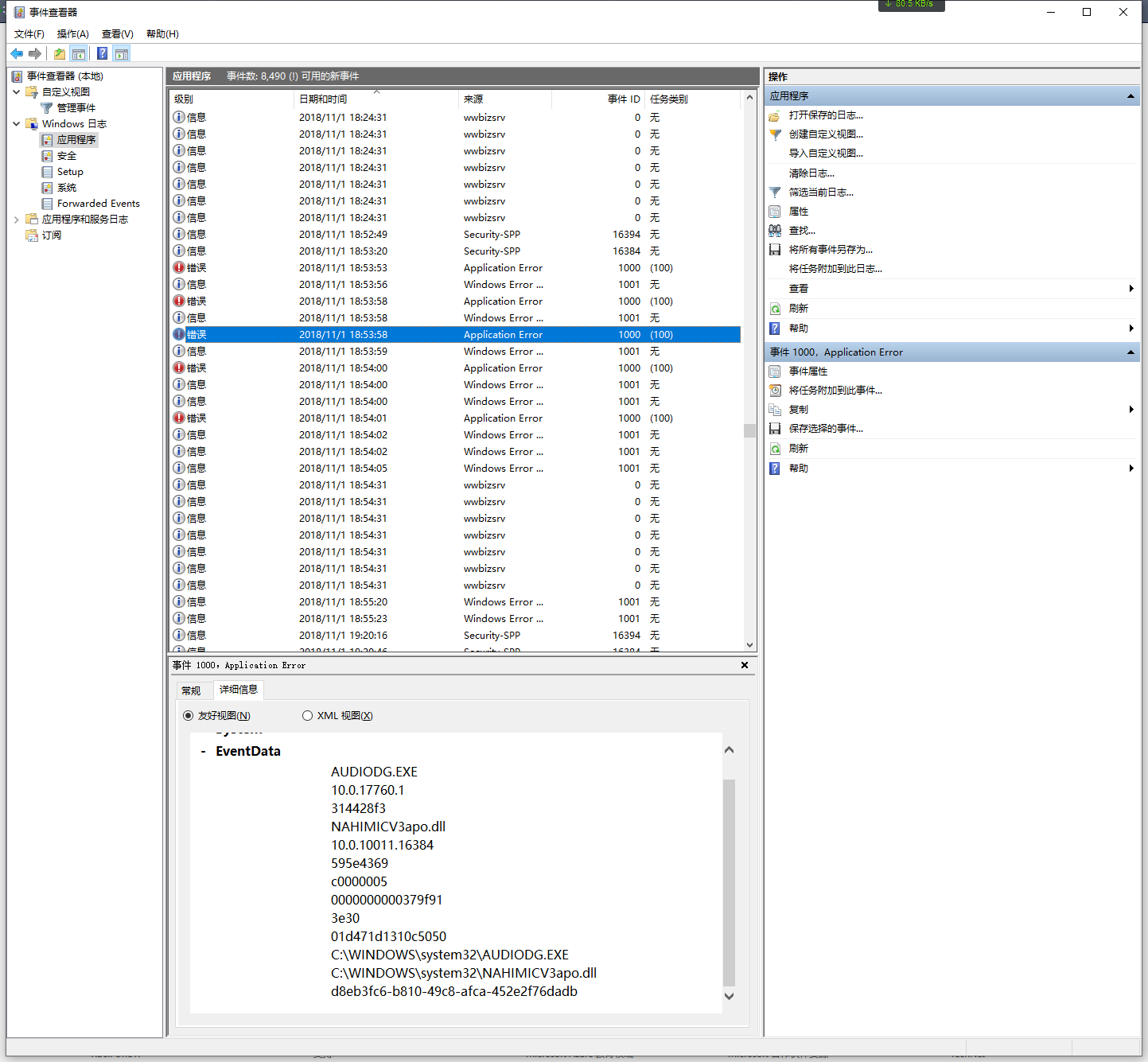The image size is (1148, 1062).
Task: Toggle the console tree toolbar icon
Action: coord(79,53)
